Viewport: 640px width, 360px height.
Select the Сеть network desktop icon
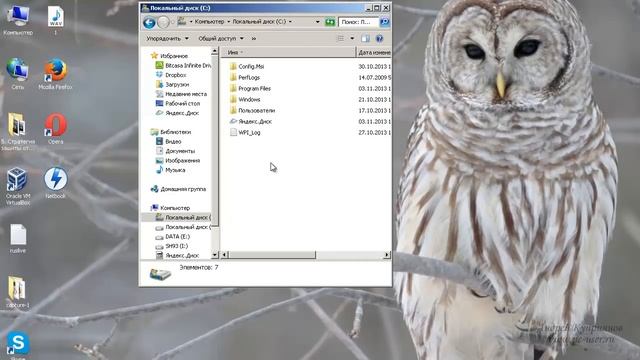(18, 74)
